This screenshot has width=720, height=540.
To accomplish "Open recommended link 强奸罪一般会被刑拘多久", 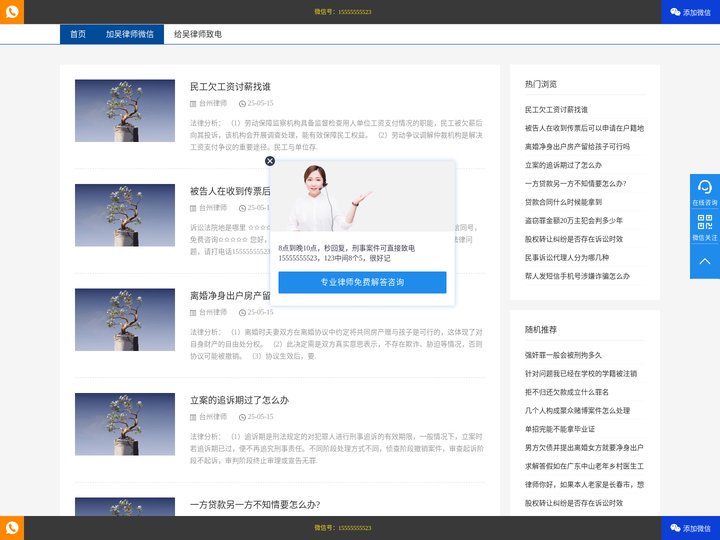I will click(x=563, y=355).
